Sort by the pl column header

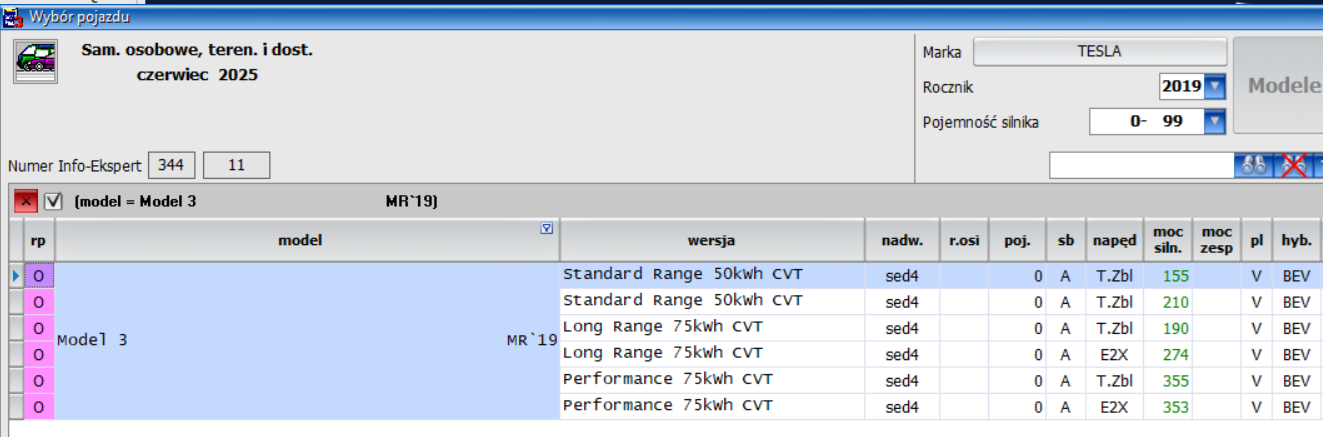pyautogui.click(x=1257, y=240)
